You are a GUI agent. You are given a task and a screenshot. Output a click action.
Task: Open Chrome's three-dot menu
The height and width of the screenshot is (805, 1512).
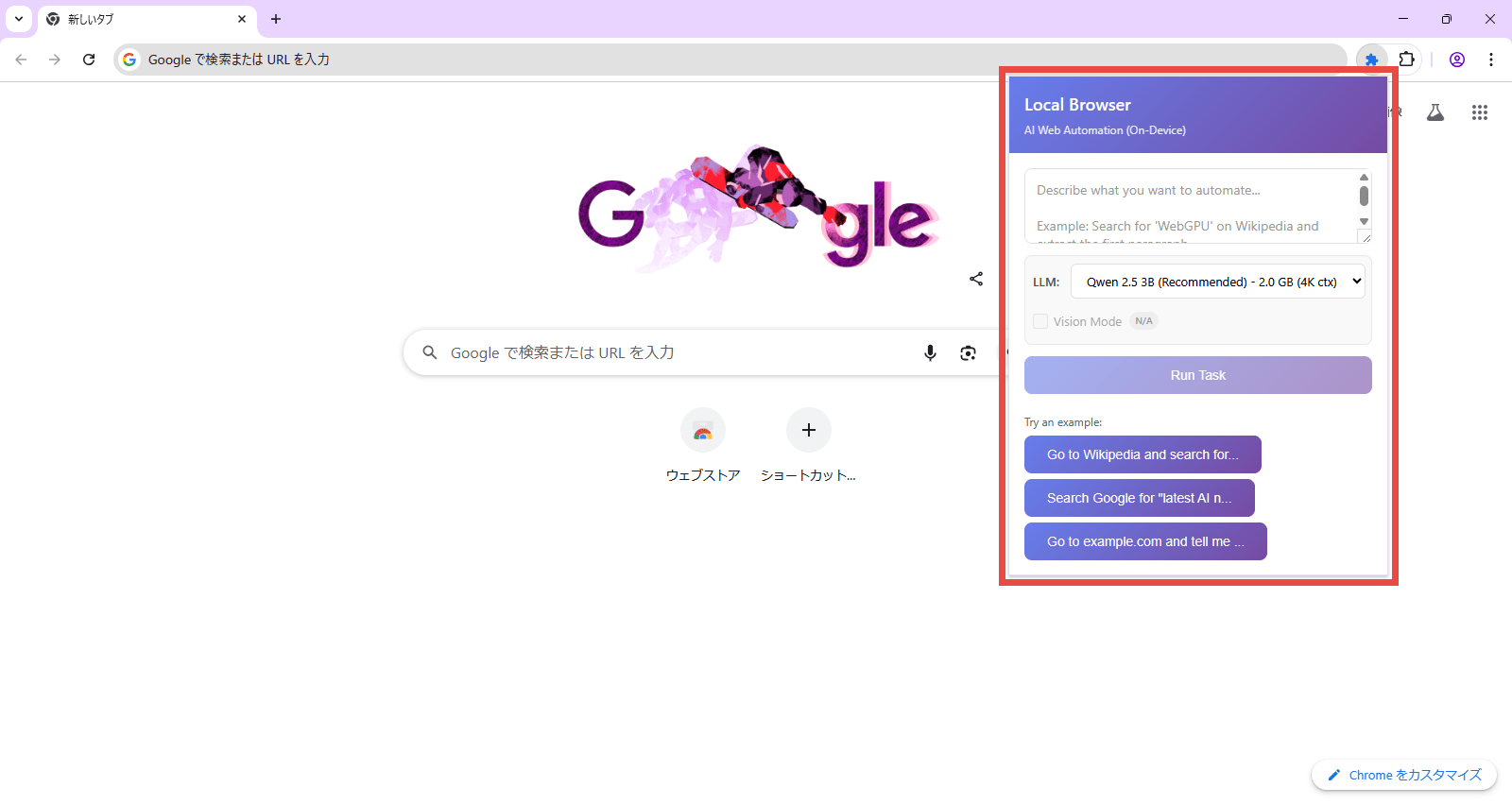click(x=1491, y=60)
